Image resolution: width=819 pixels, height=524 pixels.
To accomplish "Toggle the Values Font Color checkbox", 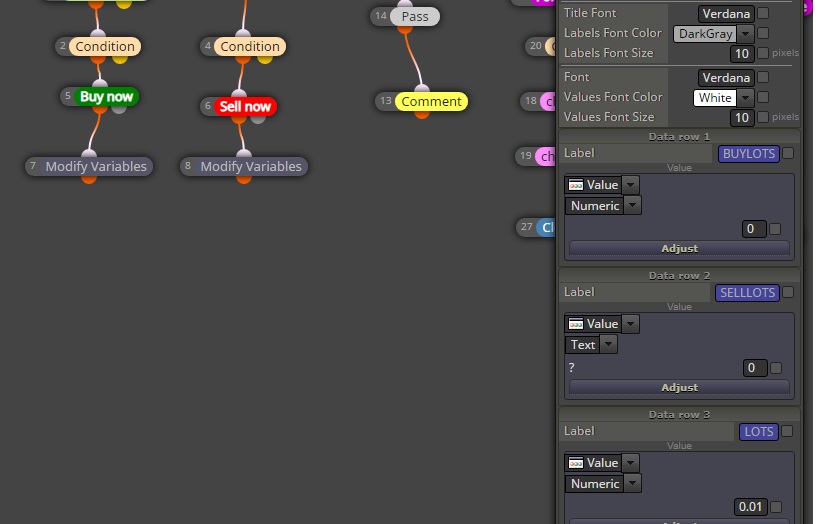I will (763, 97).
